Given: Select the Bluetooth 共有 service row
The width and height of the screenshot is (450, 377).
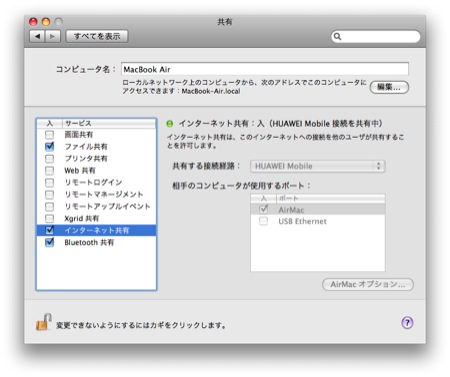Looking at the screenshot, I should point(96,242).
